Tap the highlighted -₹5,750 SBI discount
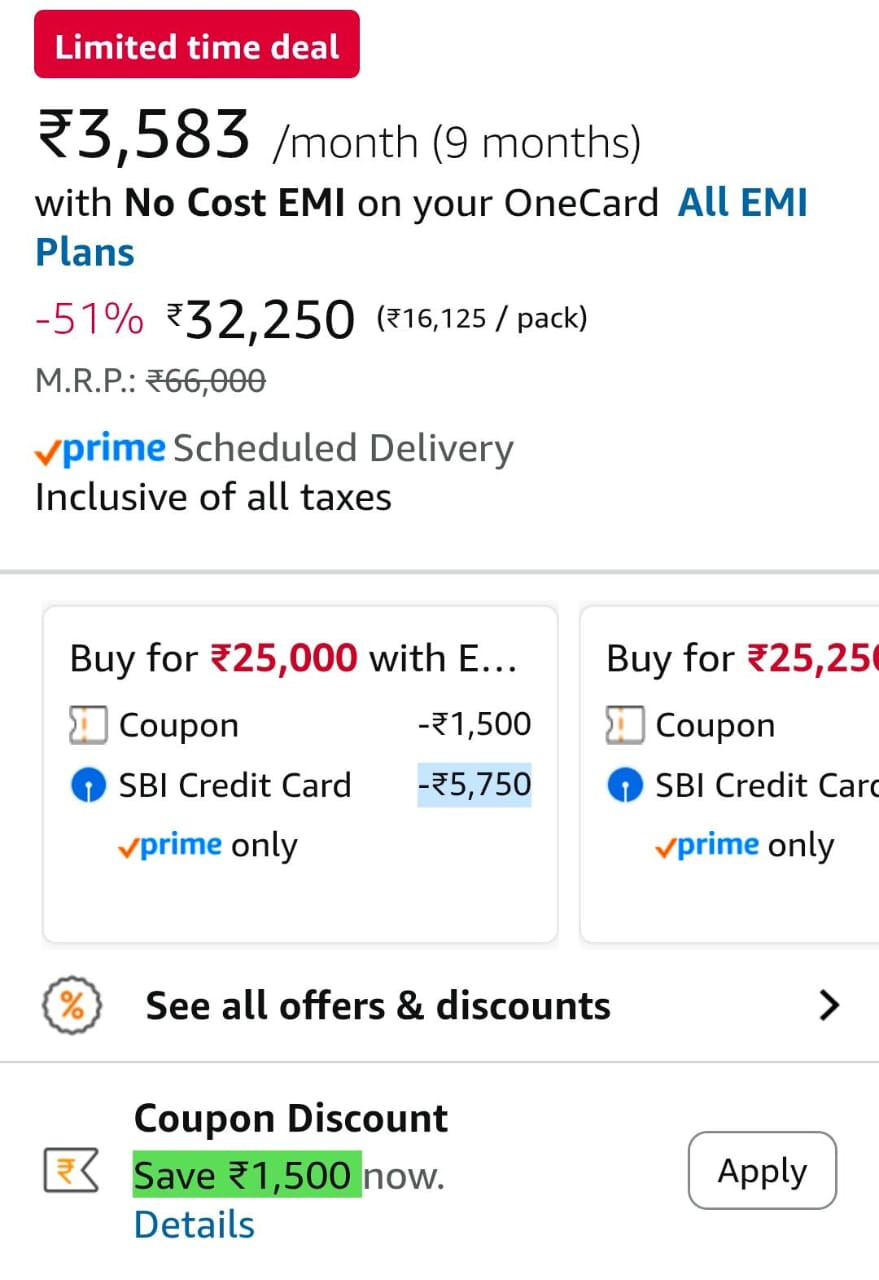 point(474,784)
